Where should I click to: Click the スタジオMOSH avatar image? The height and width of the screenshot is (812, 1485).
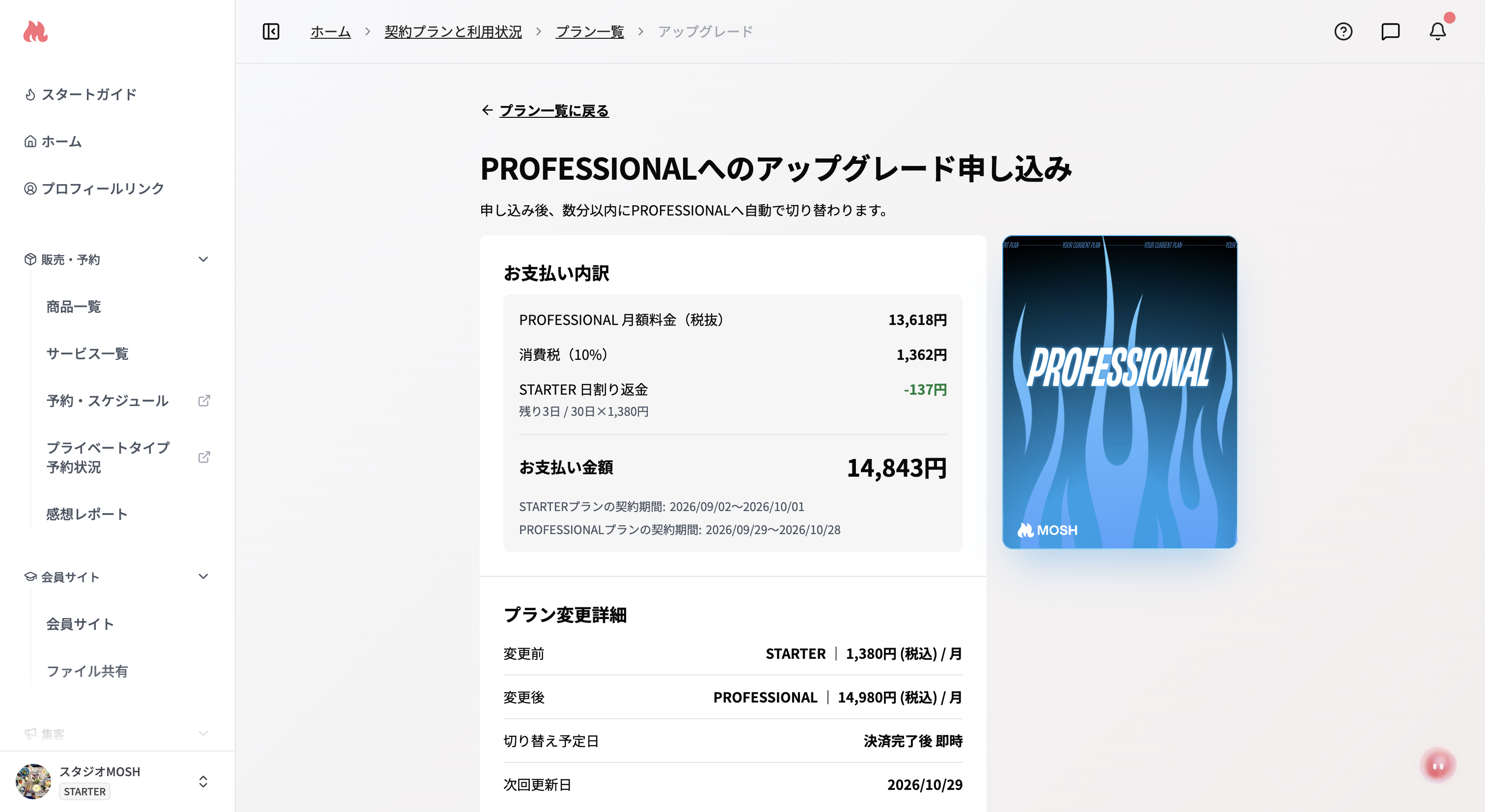[33, 782]
